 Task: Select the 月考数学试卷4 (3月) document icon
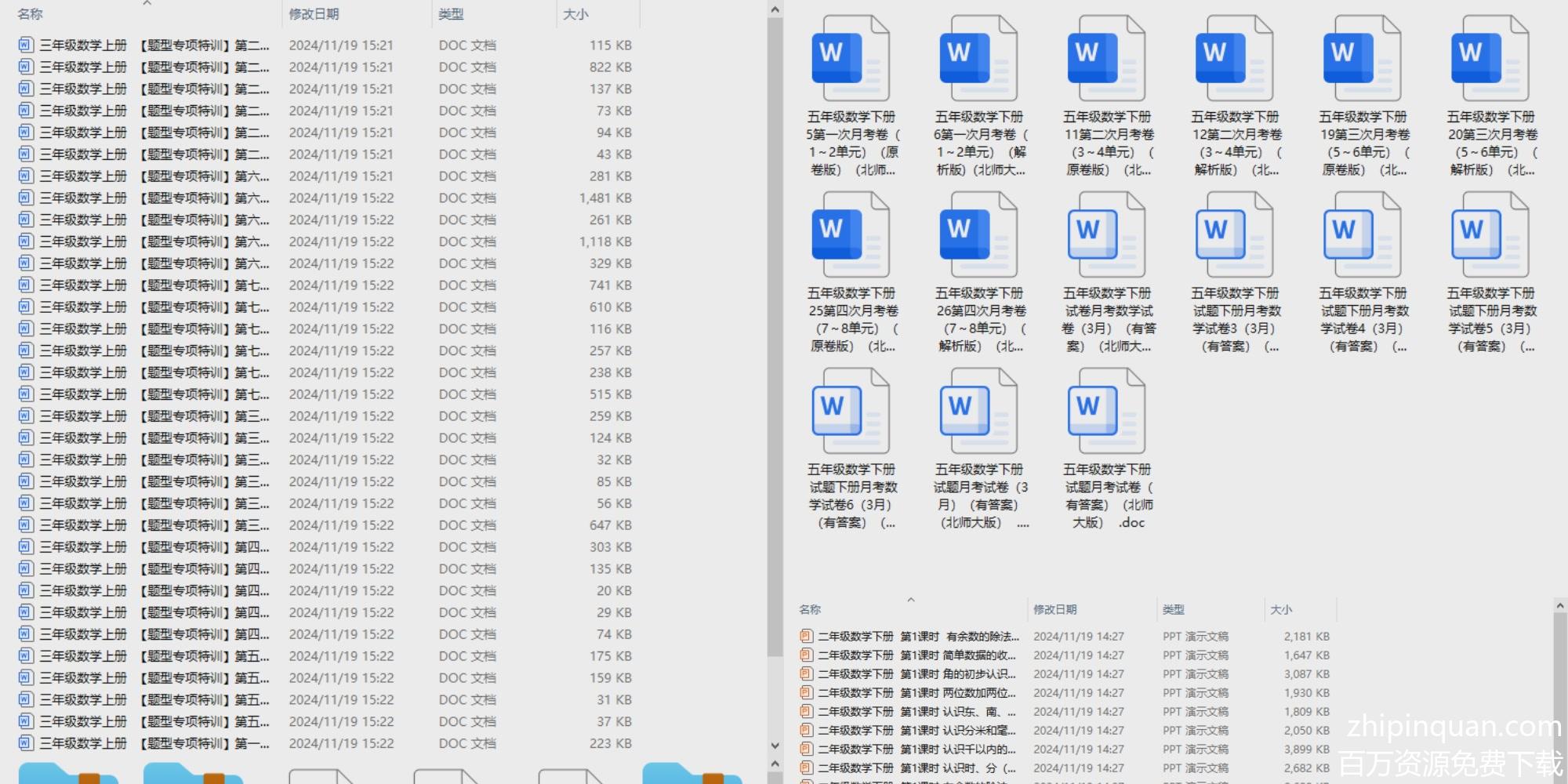[x=1362, y=235]
